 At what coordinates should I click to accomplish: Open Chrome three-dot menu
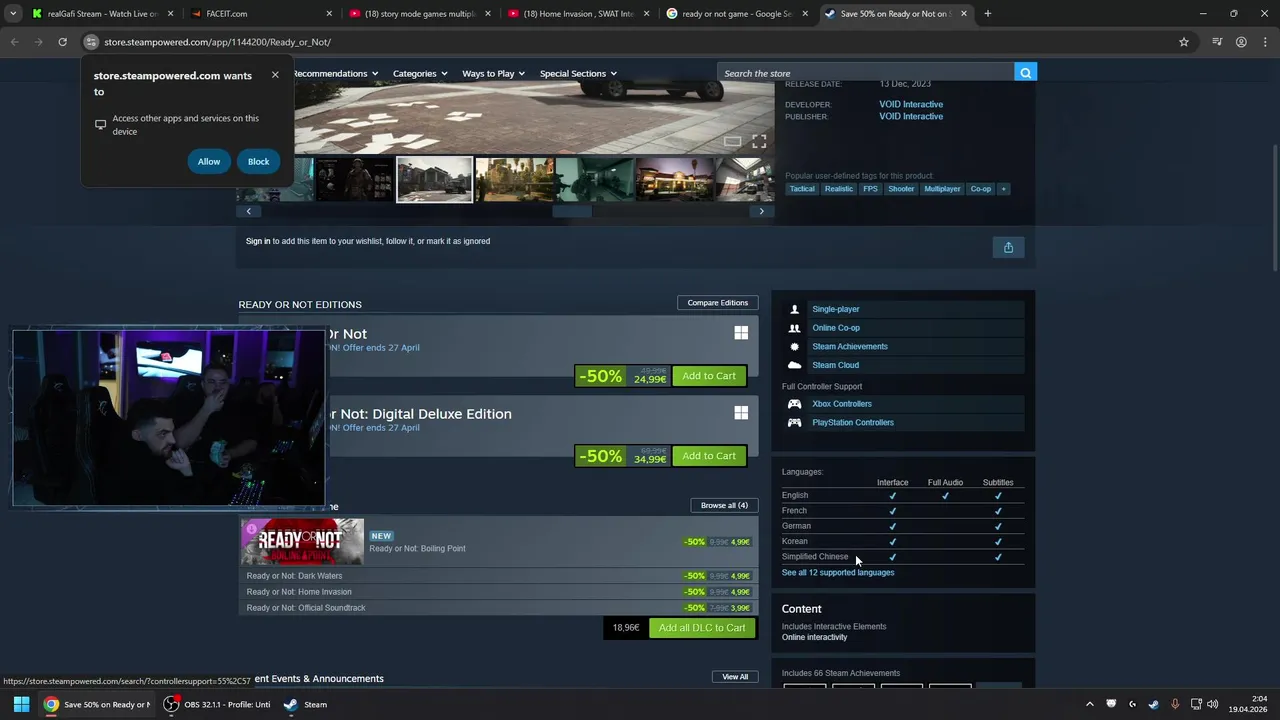(x=1264, y=42)
